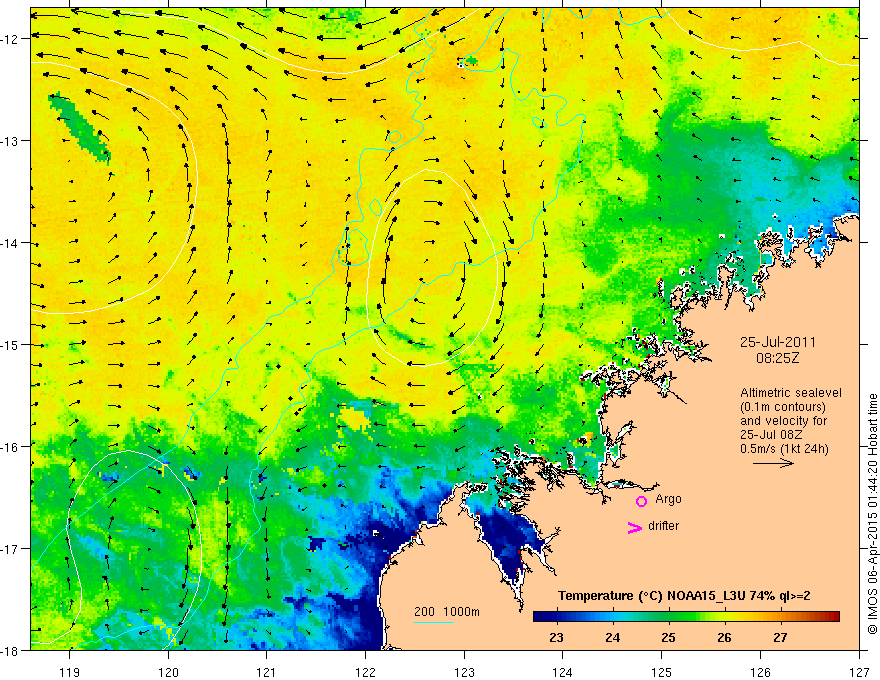Click longitude axis label 126

pyautogui.click(x=760, y=672)
